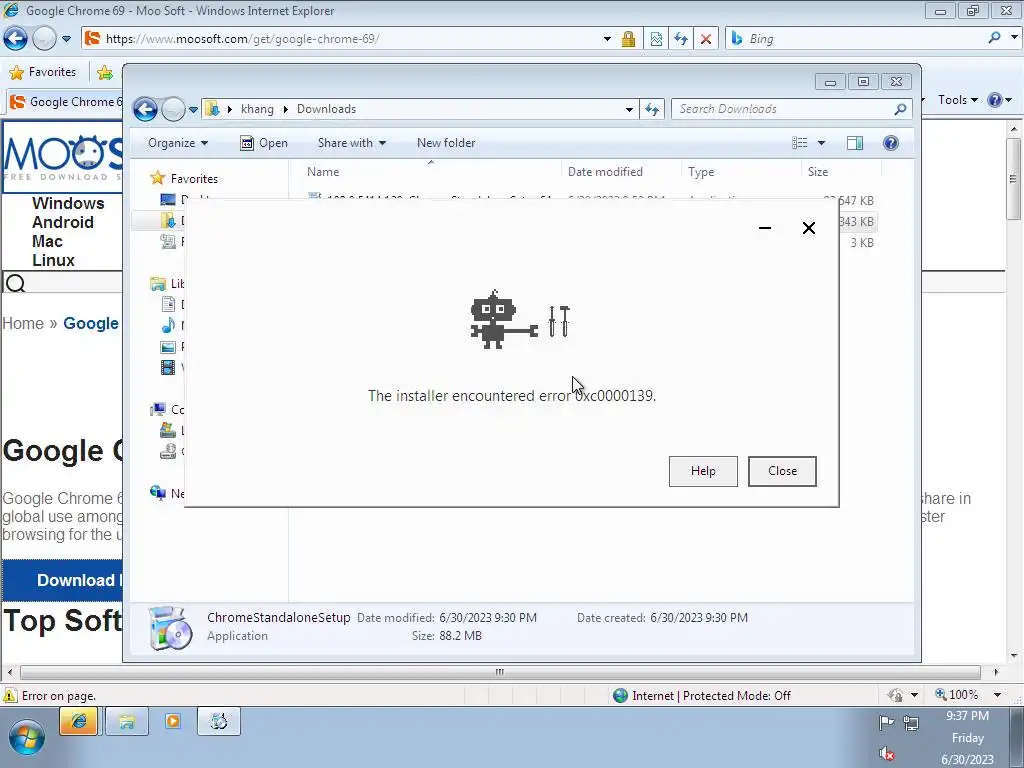Screen dimensions: 1024x768
Task: Expand the IE address bar history dropdown
Action: click(607, 39)
